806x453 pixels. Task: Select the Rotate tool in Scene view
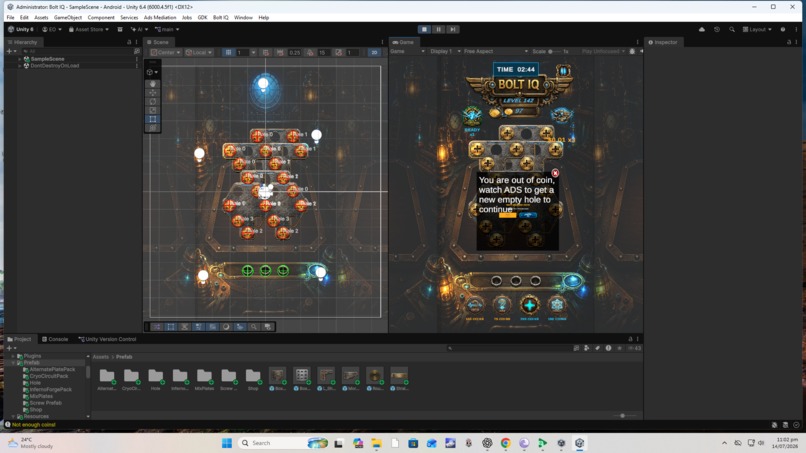point(153,101)
